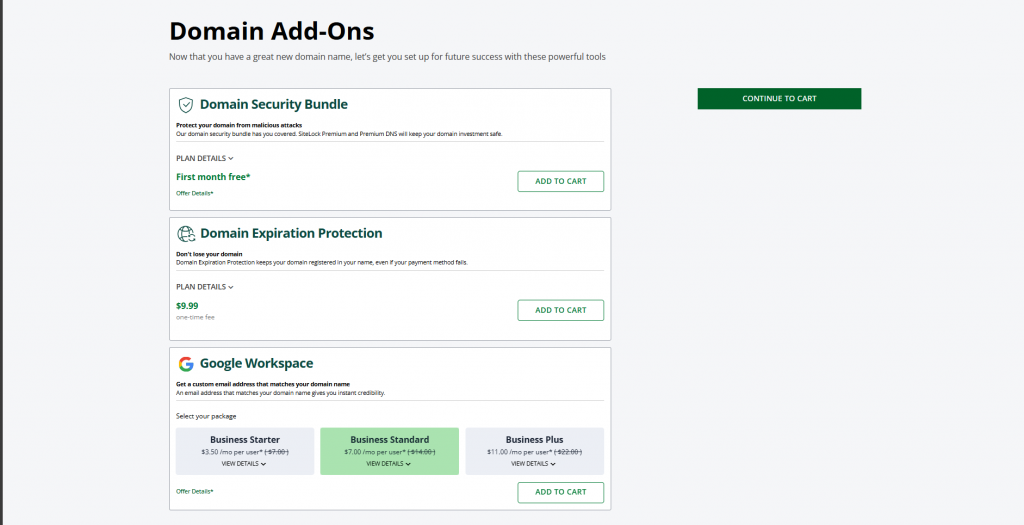Open Offer Details link in Google Workspace section
The width and height of the screenshot is (1024, 525).
[x=194, y=491]
